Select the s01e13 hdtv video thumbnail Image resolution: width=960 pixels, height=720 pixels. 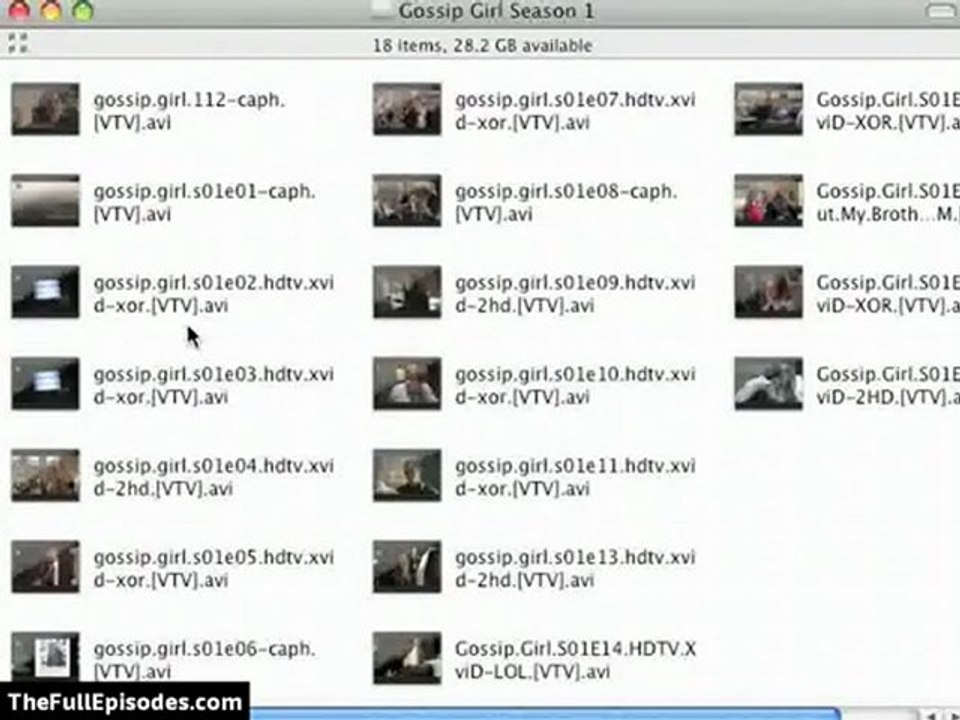407,567
